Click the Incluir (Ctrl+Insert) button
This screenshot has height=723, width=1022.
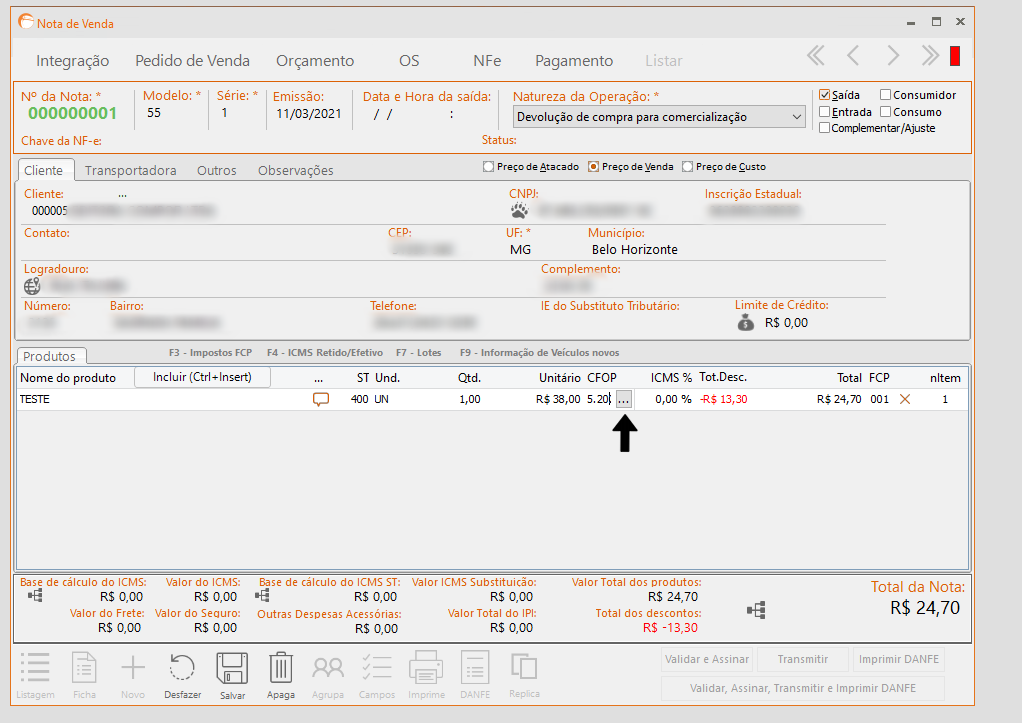click(202, 377)
